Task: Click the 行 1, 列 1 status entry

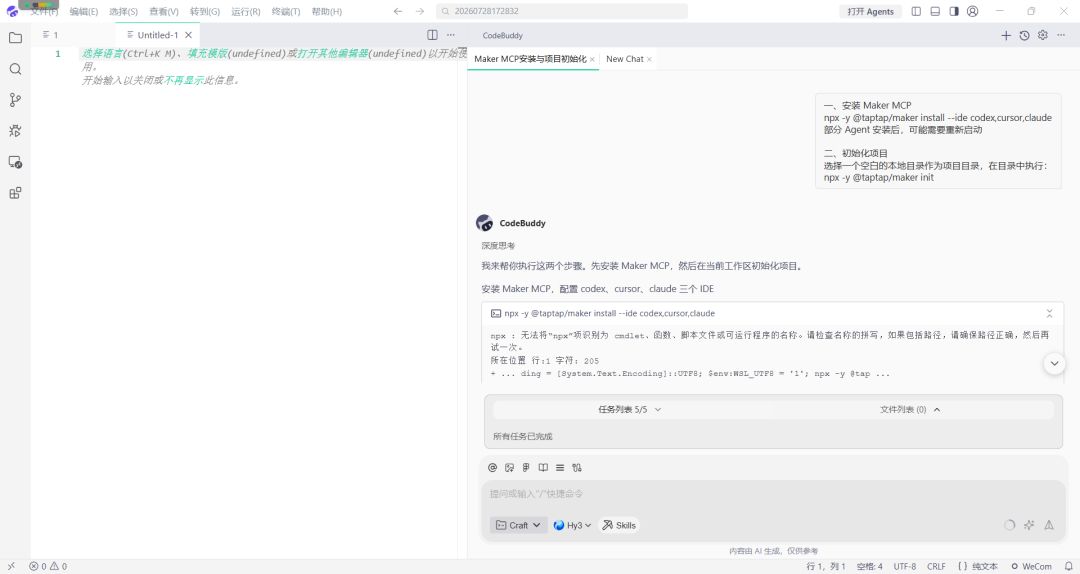Action: point(825,566)
